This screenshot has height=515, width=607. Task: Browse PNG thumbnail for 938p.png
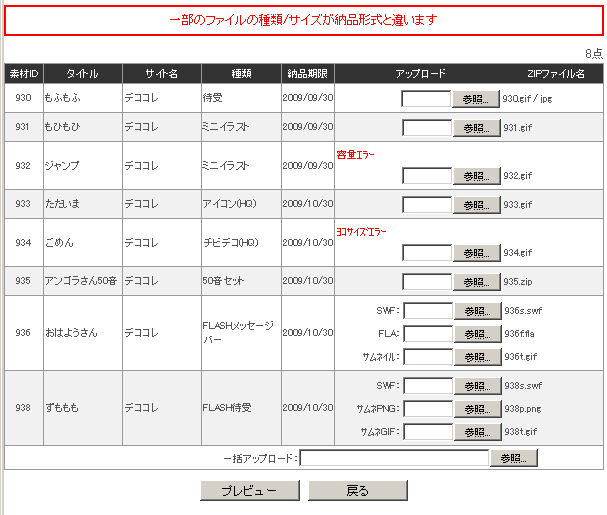pos(476,409)
